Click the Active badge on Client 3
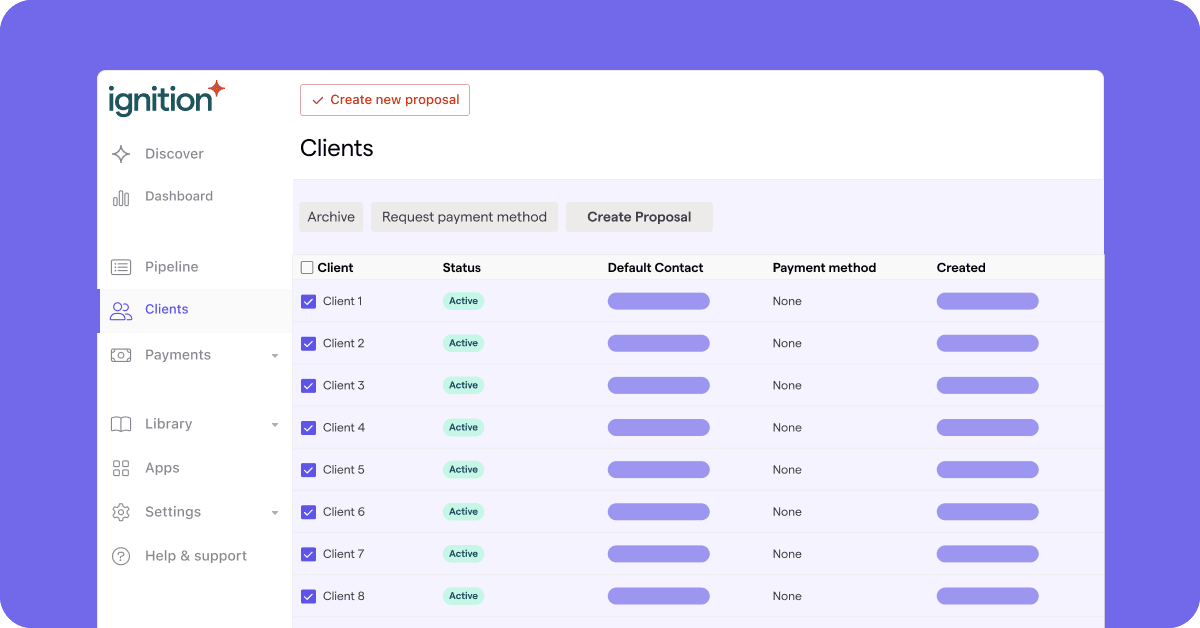 [x=463, y=385]
